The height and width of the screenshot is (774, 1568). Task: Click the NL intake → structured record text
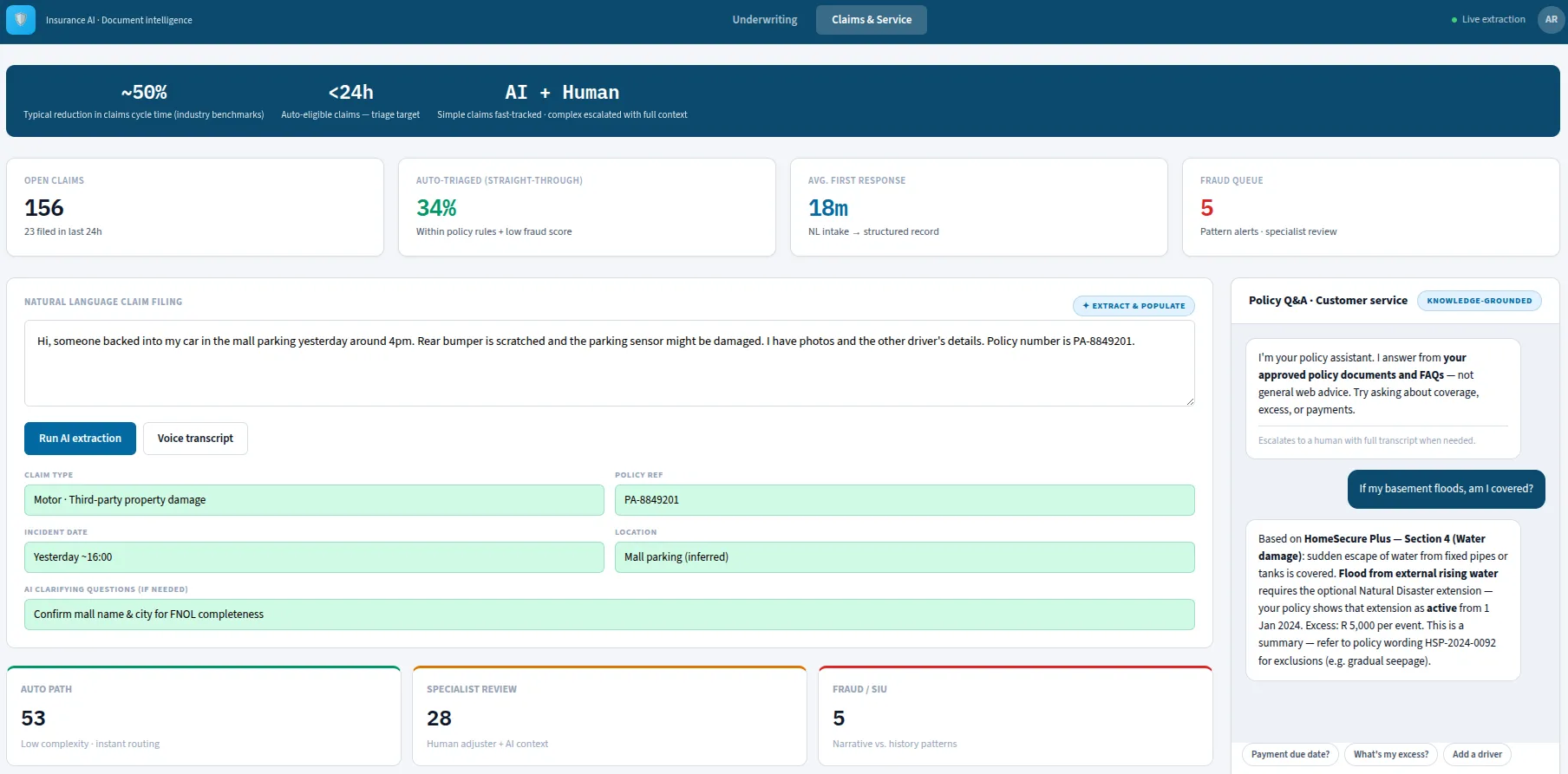click(x=873, y=231)
